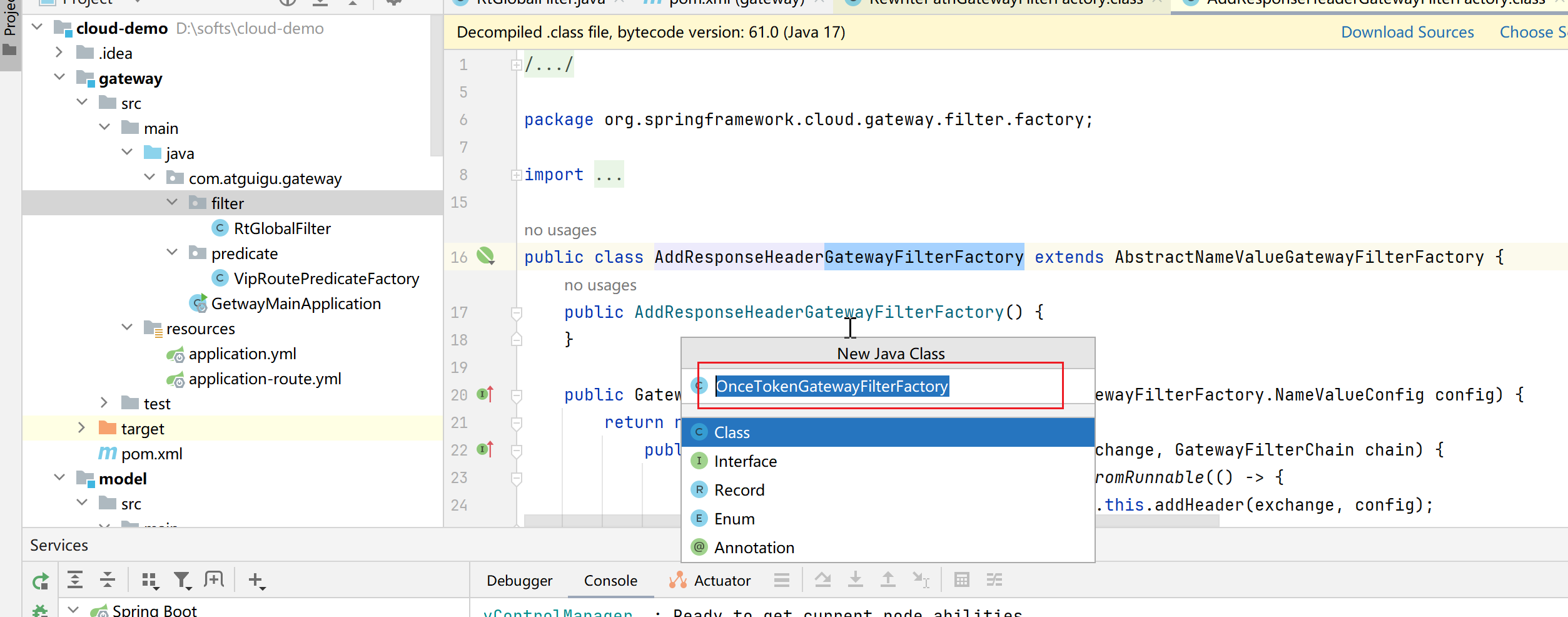The image size is (1568, 617).
Task: Click the Choose Sources link
Action: [1534, 32]
